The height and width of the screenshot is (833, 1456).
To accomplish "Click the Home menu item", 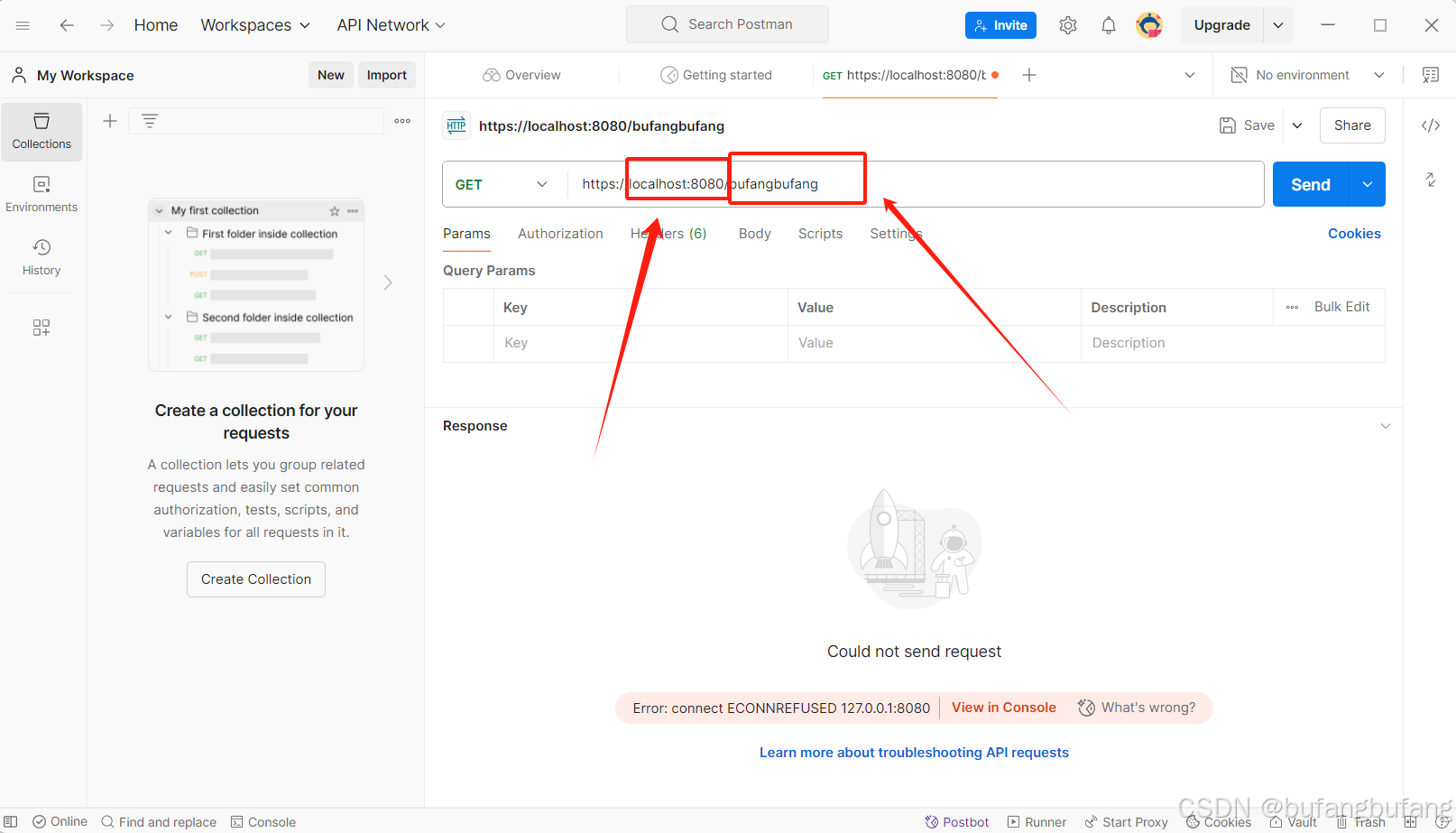I will point(156,25).
